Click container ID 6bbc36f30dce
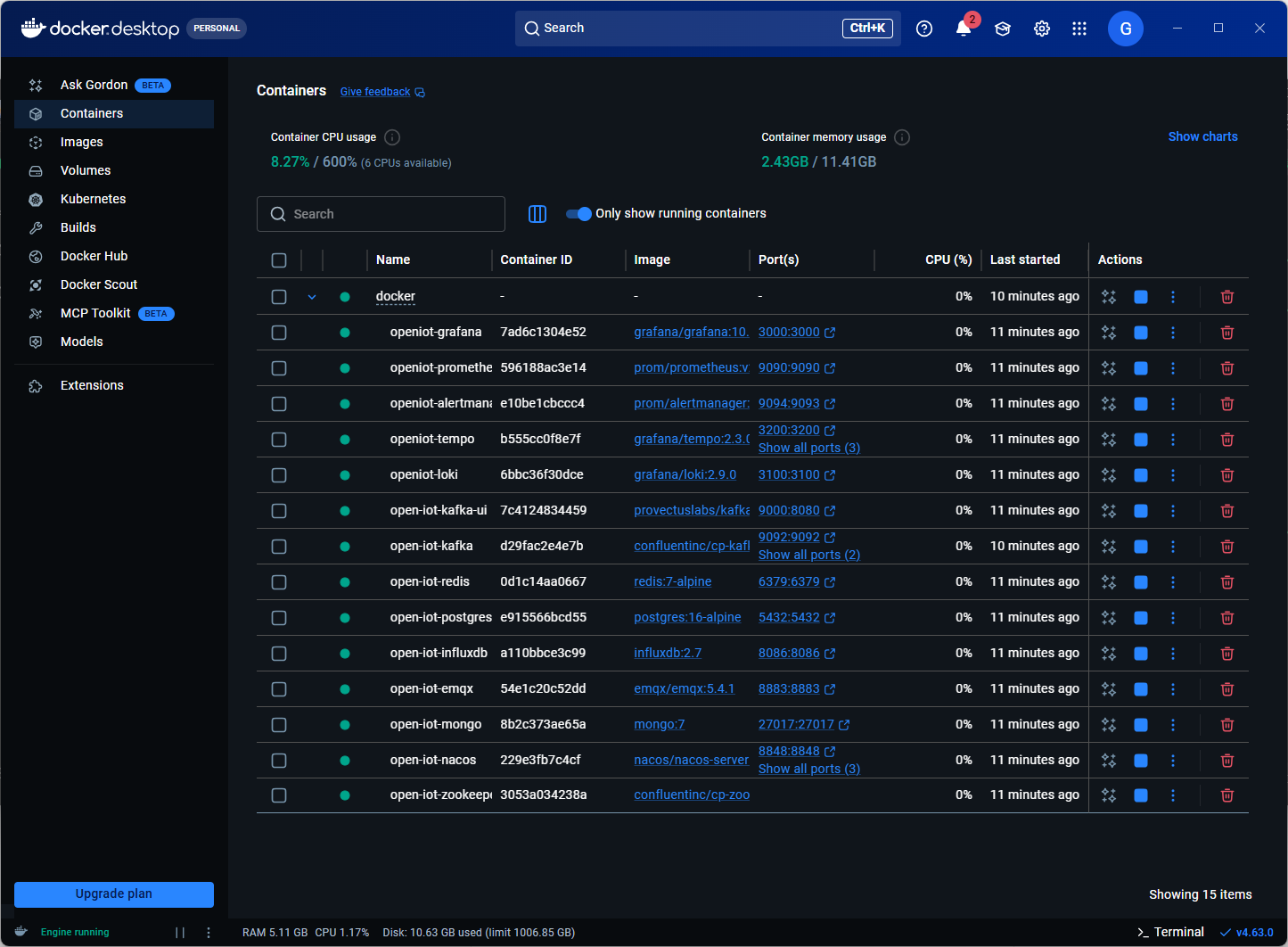The height and width of the screenshot is (947, 1288). [x=542, y=475]
